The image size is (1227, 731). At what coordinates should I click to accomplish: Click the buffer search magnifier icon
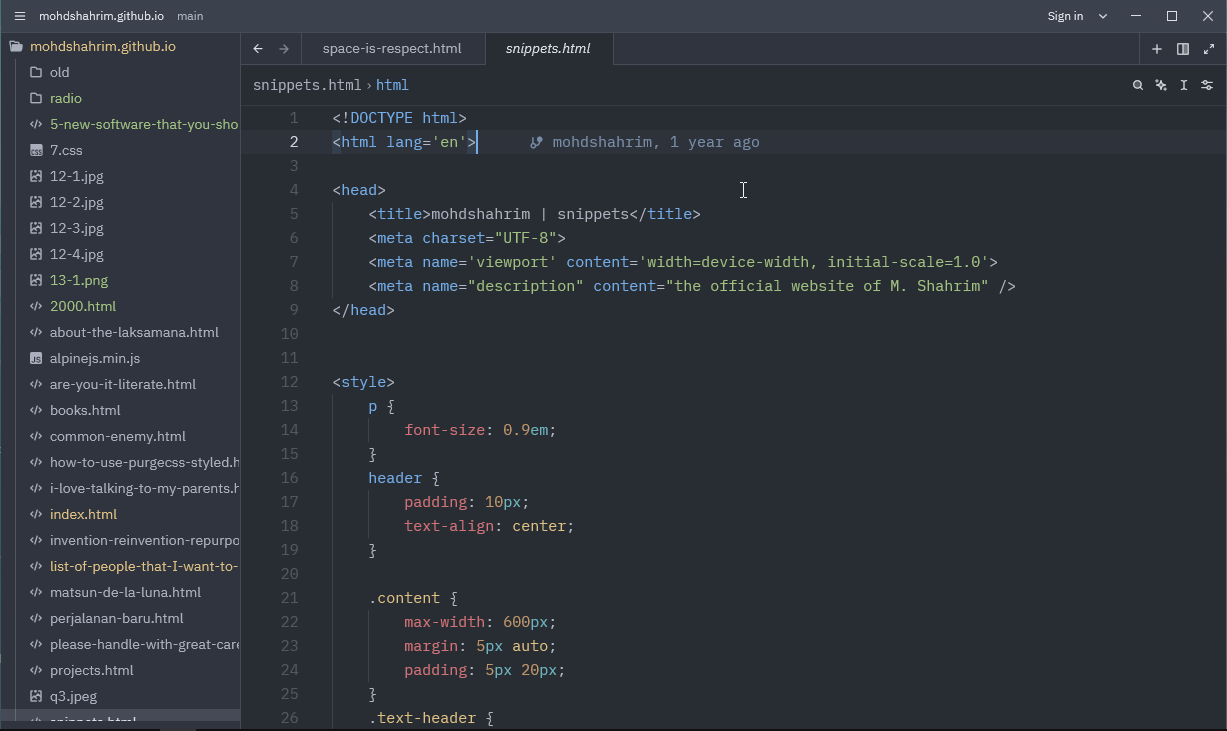click(x=1138, y=85)
